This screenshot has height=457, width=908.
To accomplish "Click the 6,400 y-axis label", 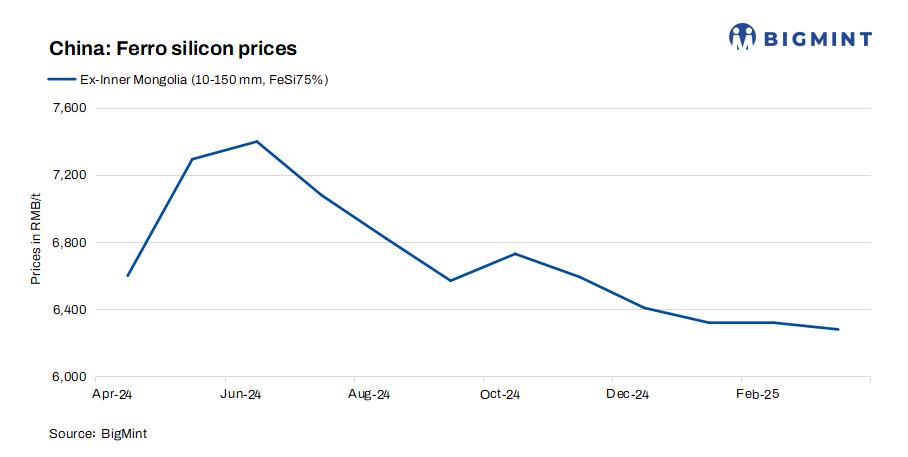I will [69, 310].
